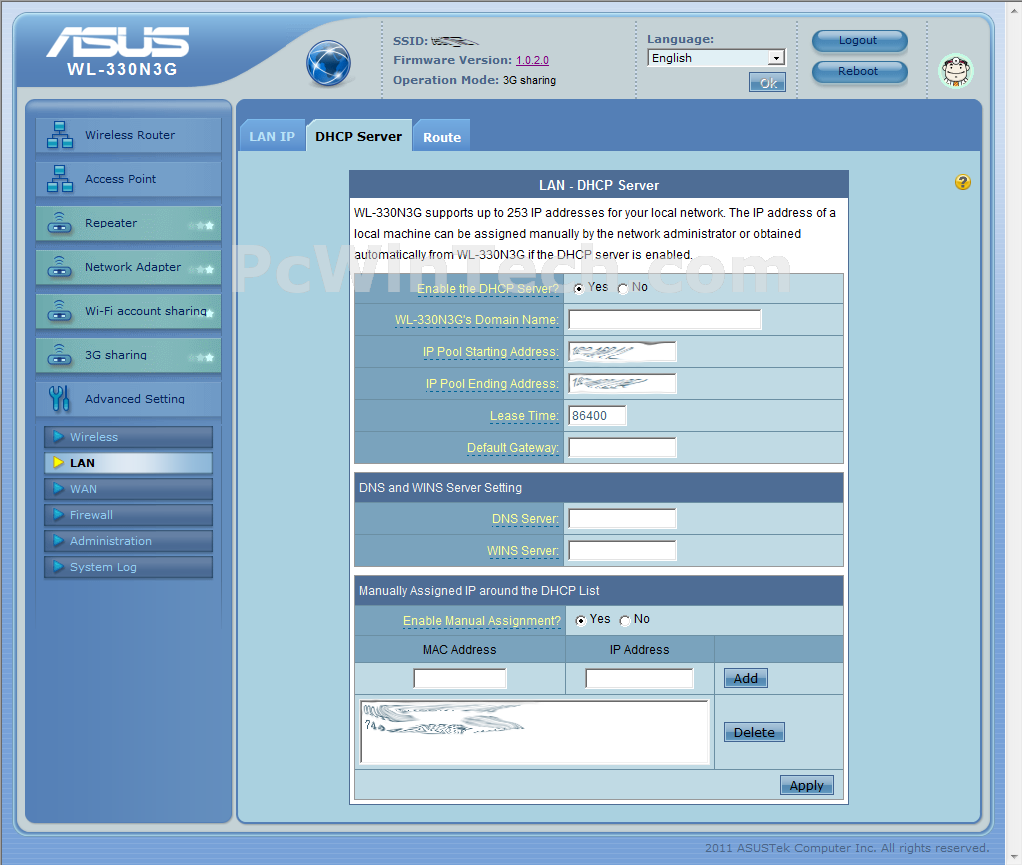Open the WAN settings menu
Screen dimensions: 1022x865
(128, 489)
